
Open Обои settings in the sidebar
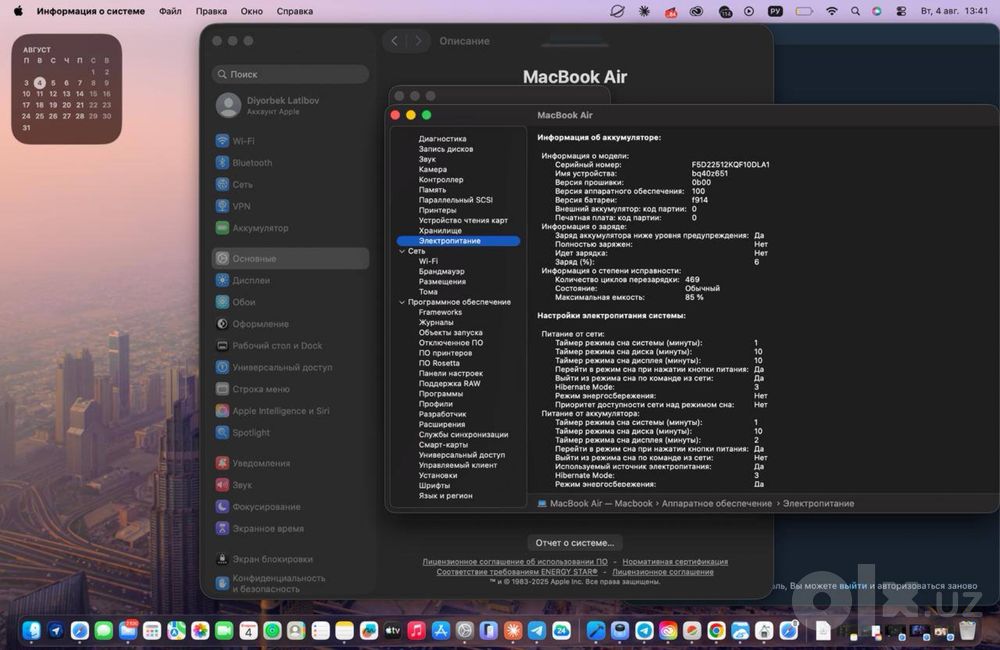[235, 302]
